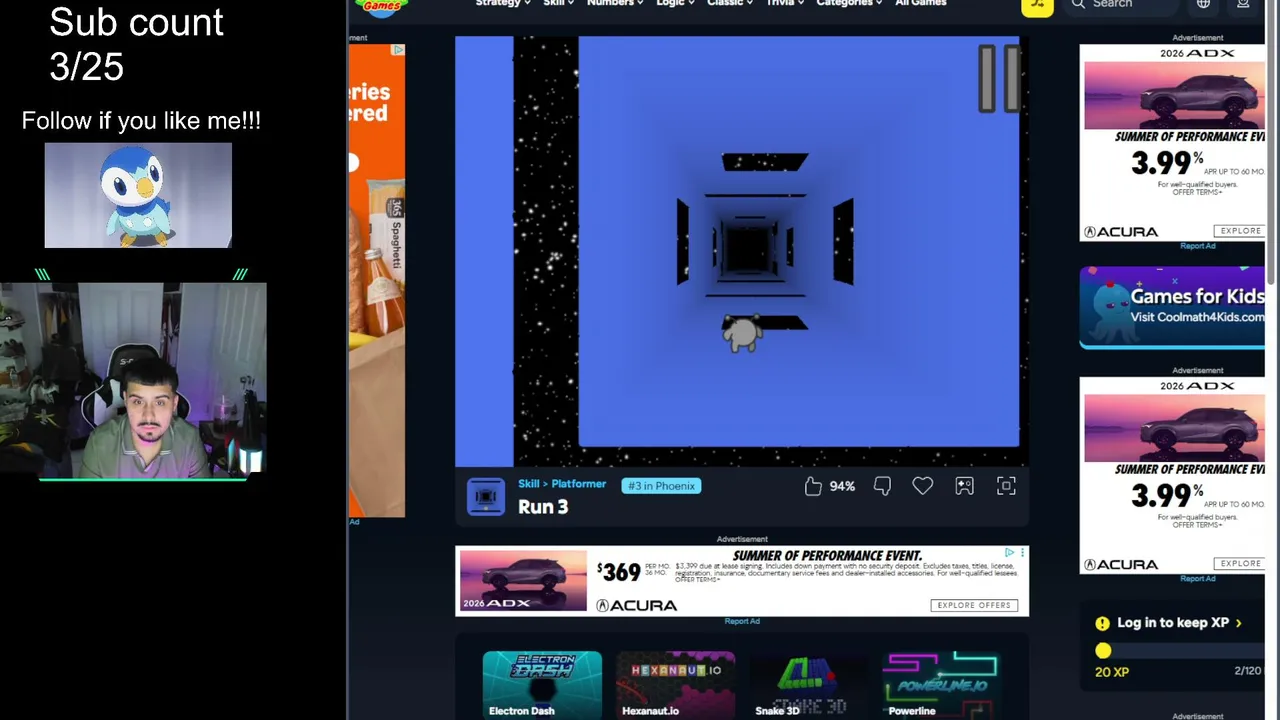Viewport: 1280px width, 720px height.
Task: Expand the Categories dropdown menu
Action: coord(849,4)
